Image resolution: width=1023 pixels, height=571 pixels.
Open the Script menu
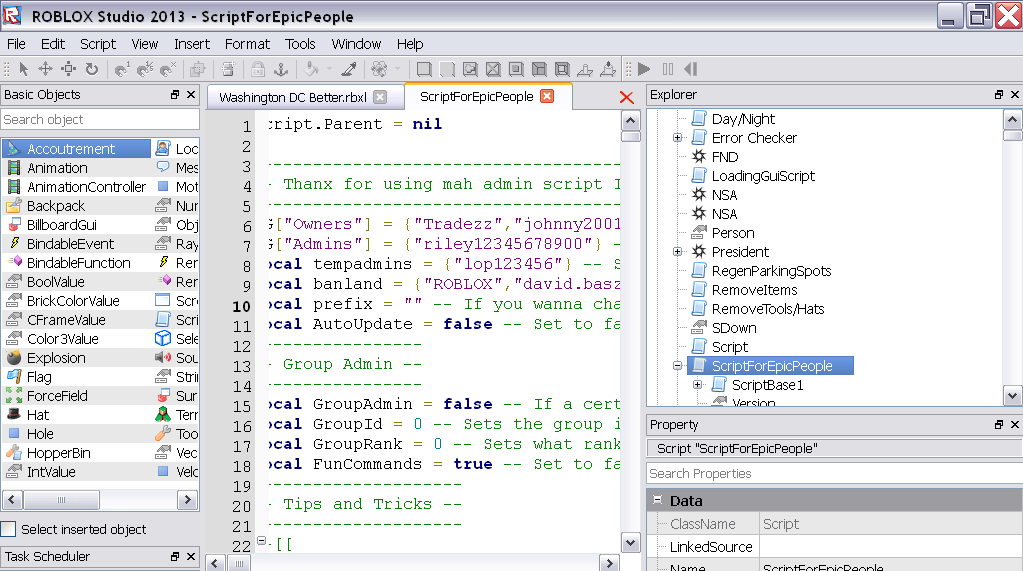pyautogui.click(x=98, y=44)
